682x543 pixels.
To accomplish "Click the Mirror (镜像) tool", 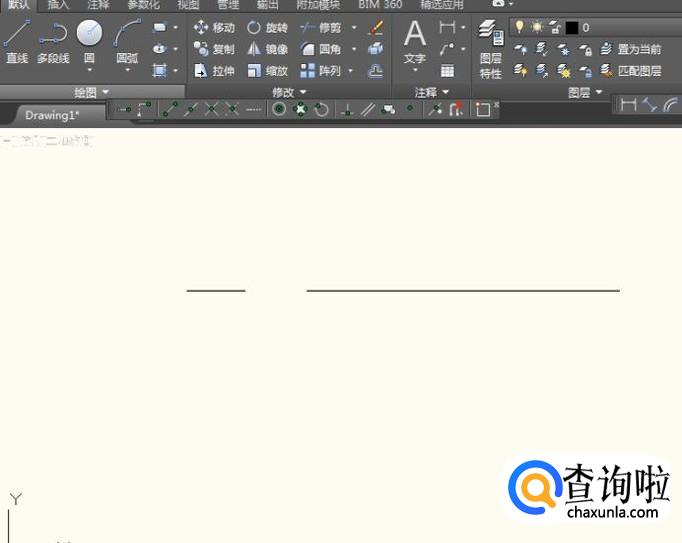I will (x=267, y=49).
